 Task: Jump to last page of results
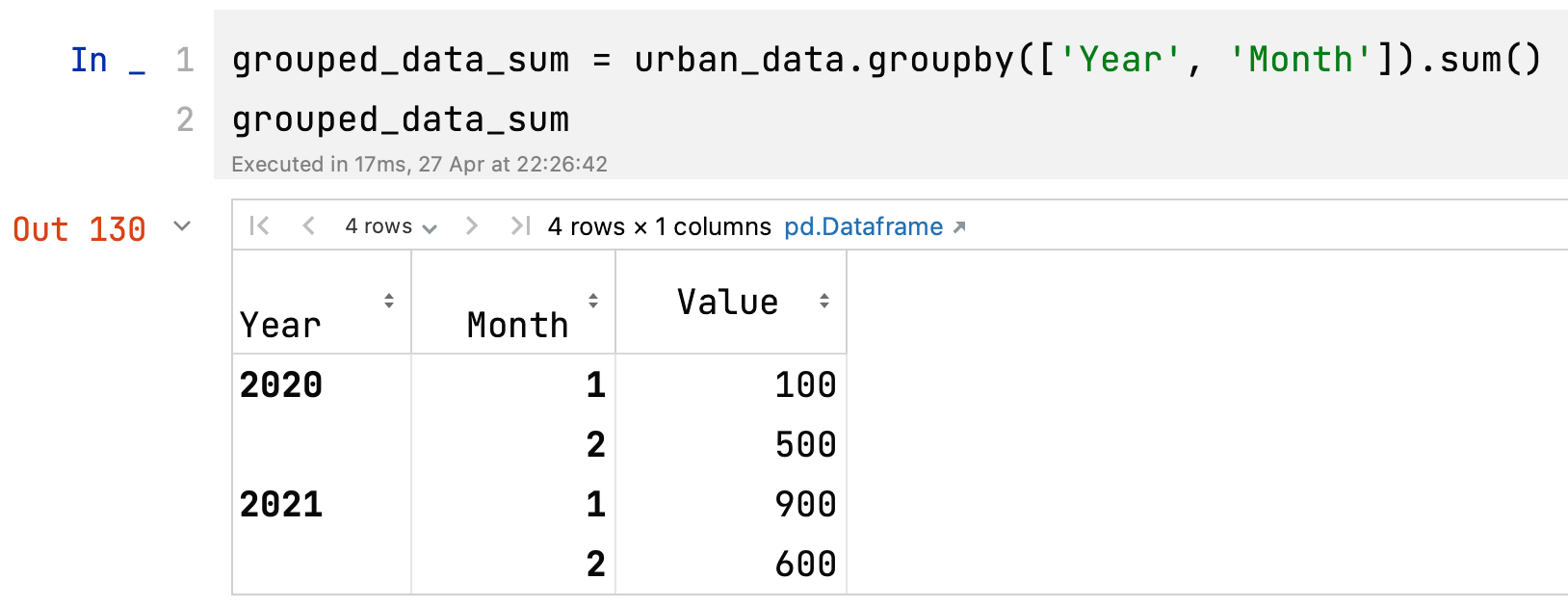[520, 226]
